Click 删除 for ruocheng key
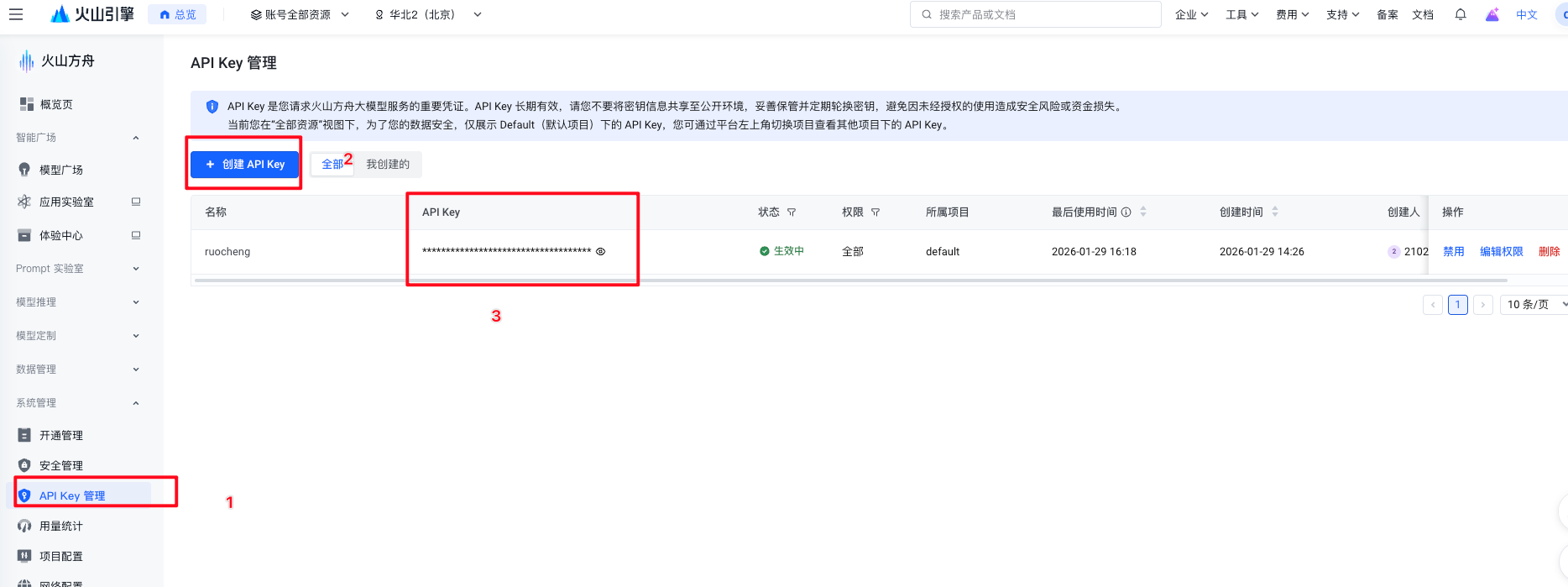The image size is (1568, 587). click(1550, 251)
